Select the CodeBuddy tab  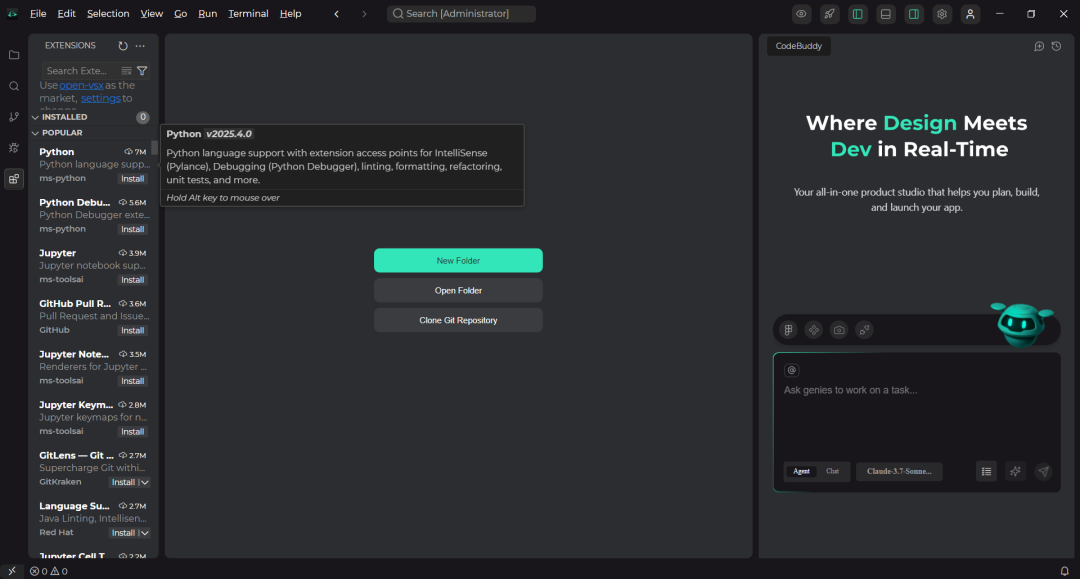tap(798, 46)
